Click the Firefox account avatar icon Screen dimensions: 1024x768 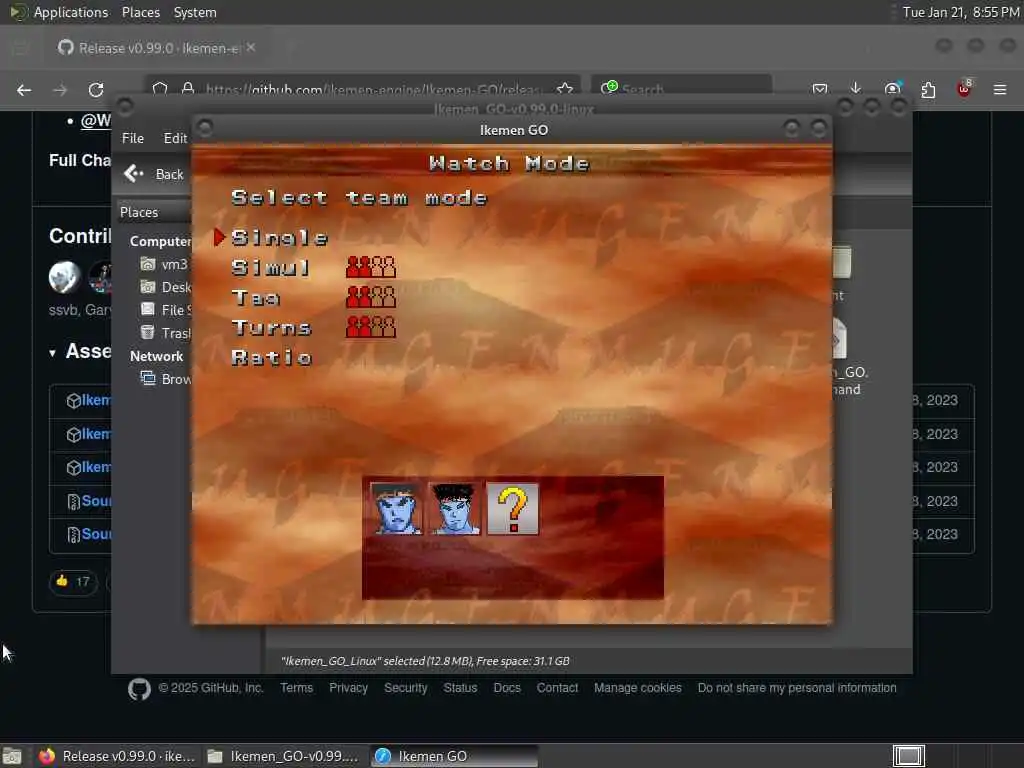[x=892, y=89]
